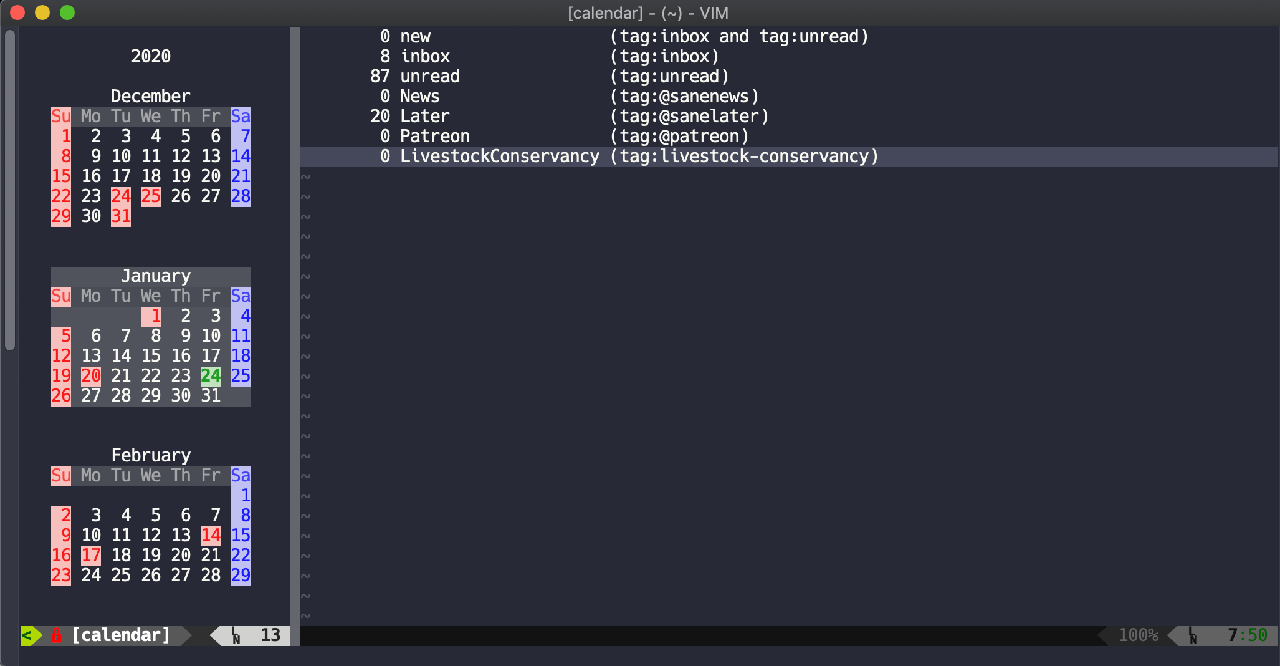Select February 14 in the calendar
This screenshot has height=666, width=1280.
(x=211, y=535)
